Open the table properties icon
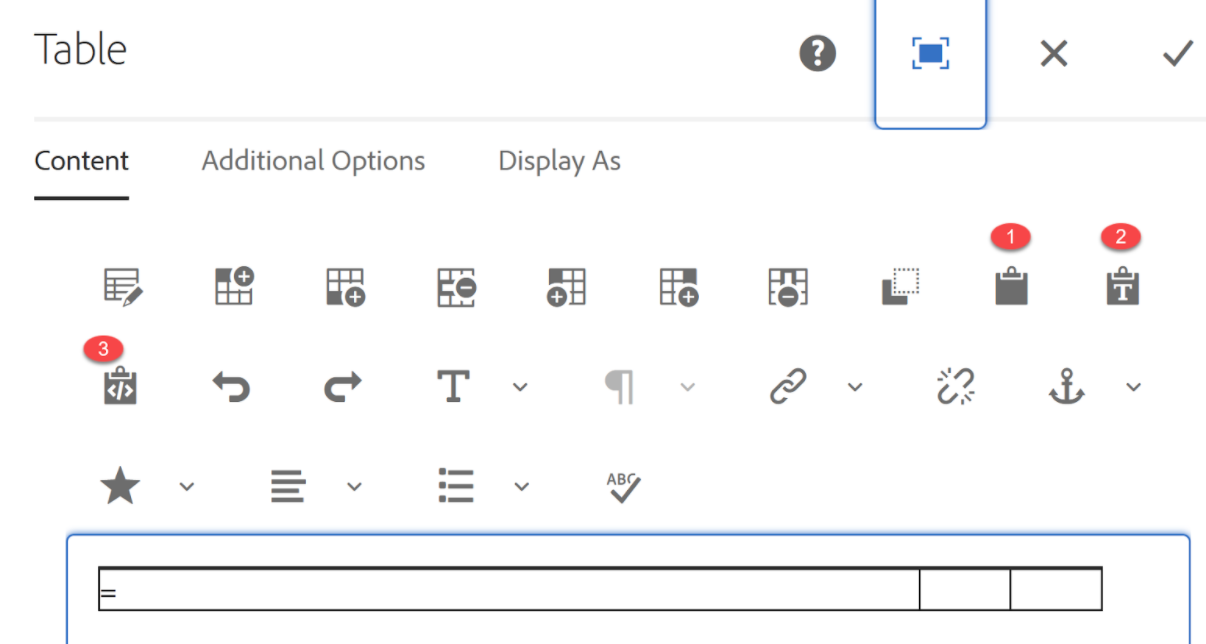 124,287
